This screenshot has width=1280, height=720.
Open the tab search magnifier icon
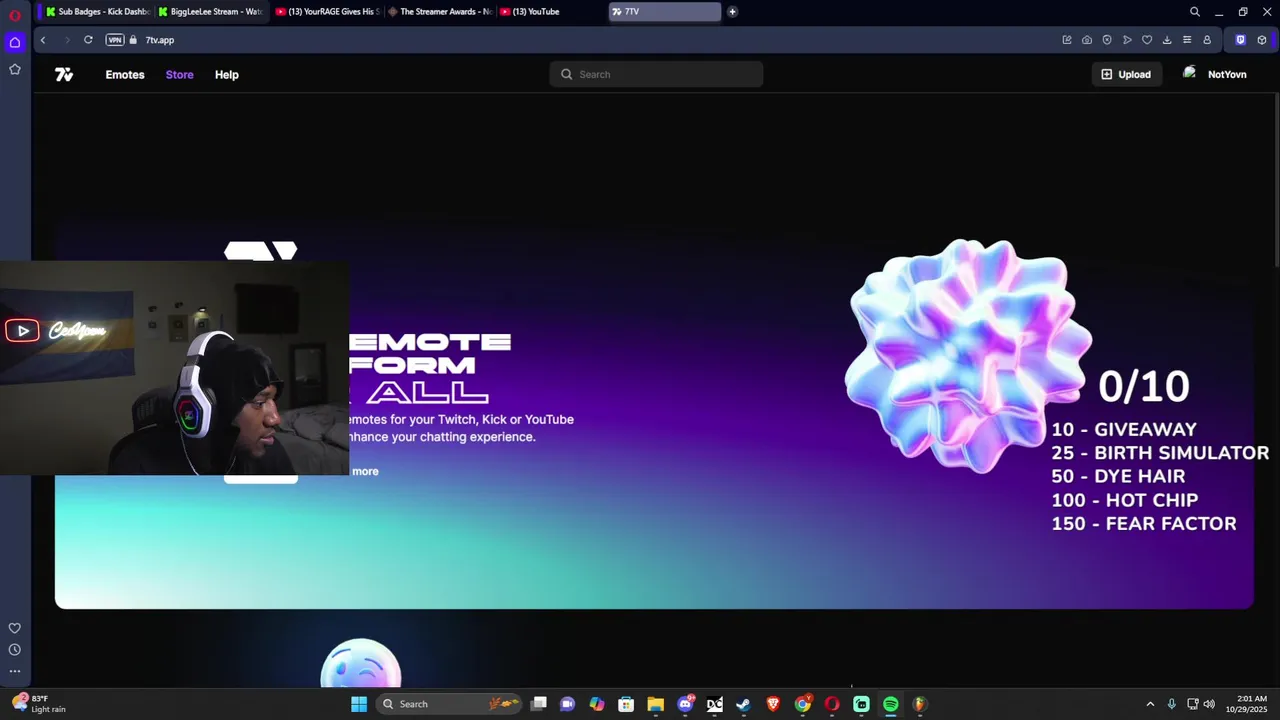pos(1194,12)
